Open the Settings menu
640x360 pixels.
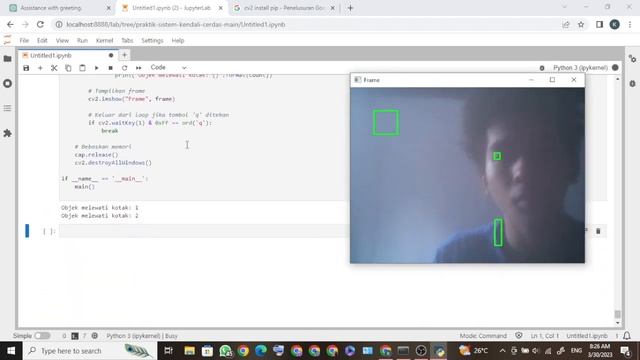click(152, 40)
